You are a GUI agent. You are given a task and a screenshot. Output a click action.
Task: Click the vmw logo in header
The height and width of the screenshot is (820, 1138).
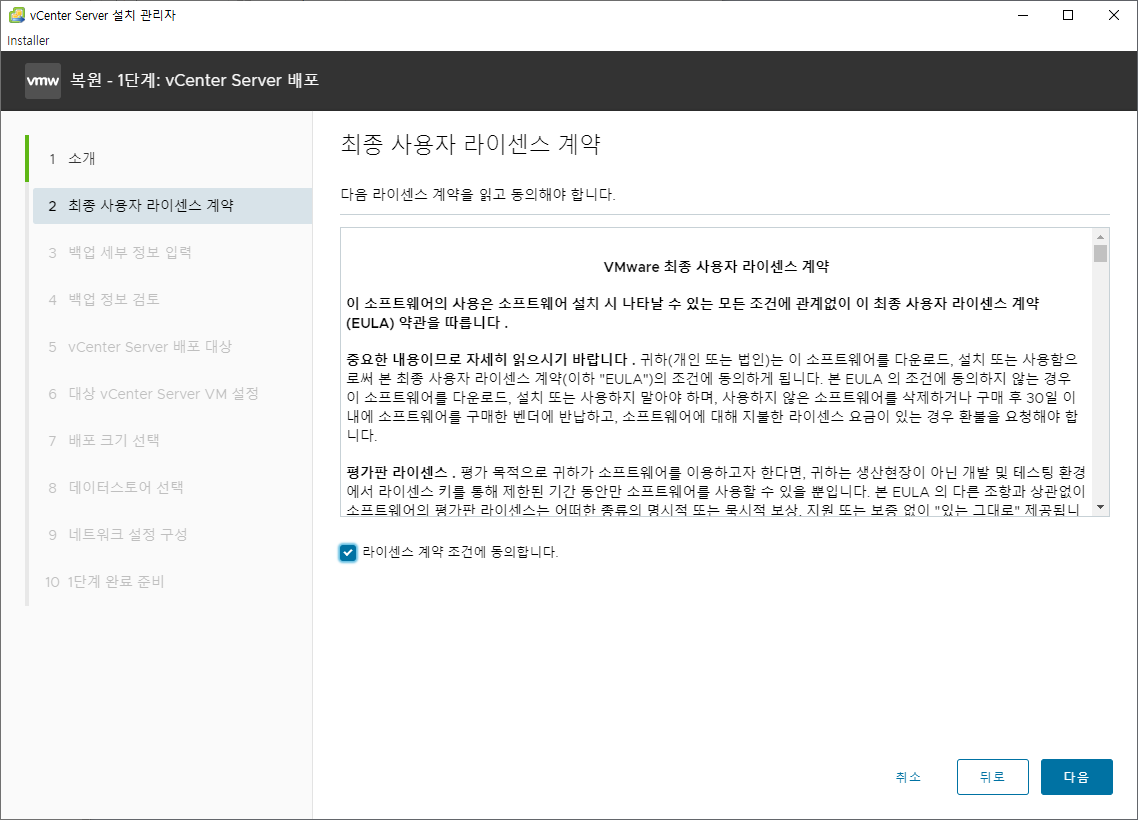43,81
